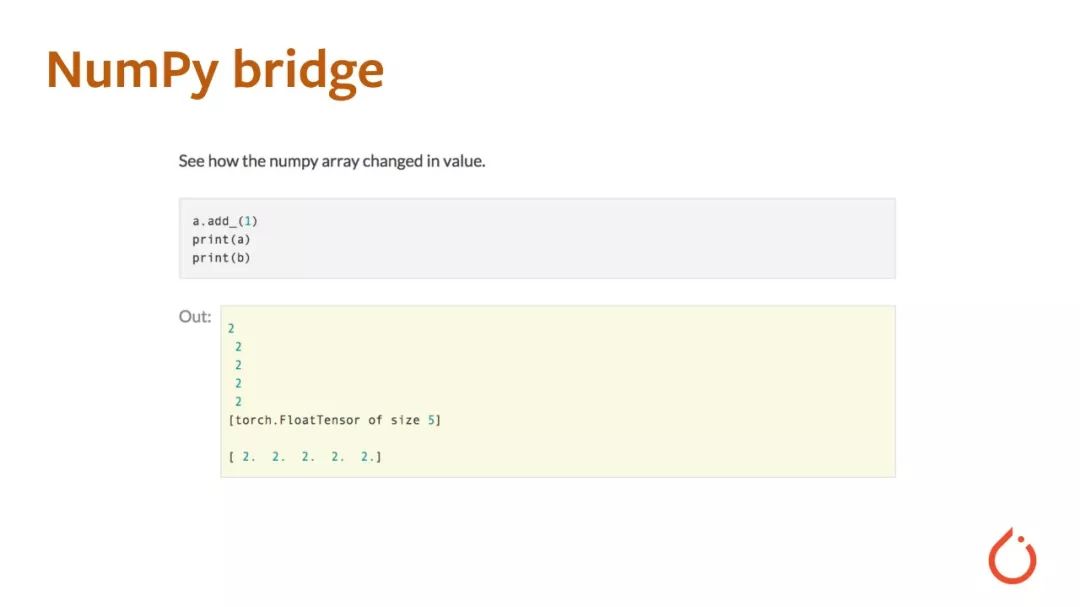Click the first 2 in the output

point(231,329)
